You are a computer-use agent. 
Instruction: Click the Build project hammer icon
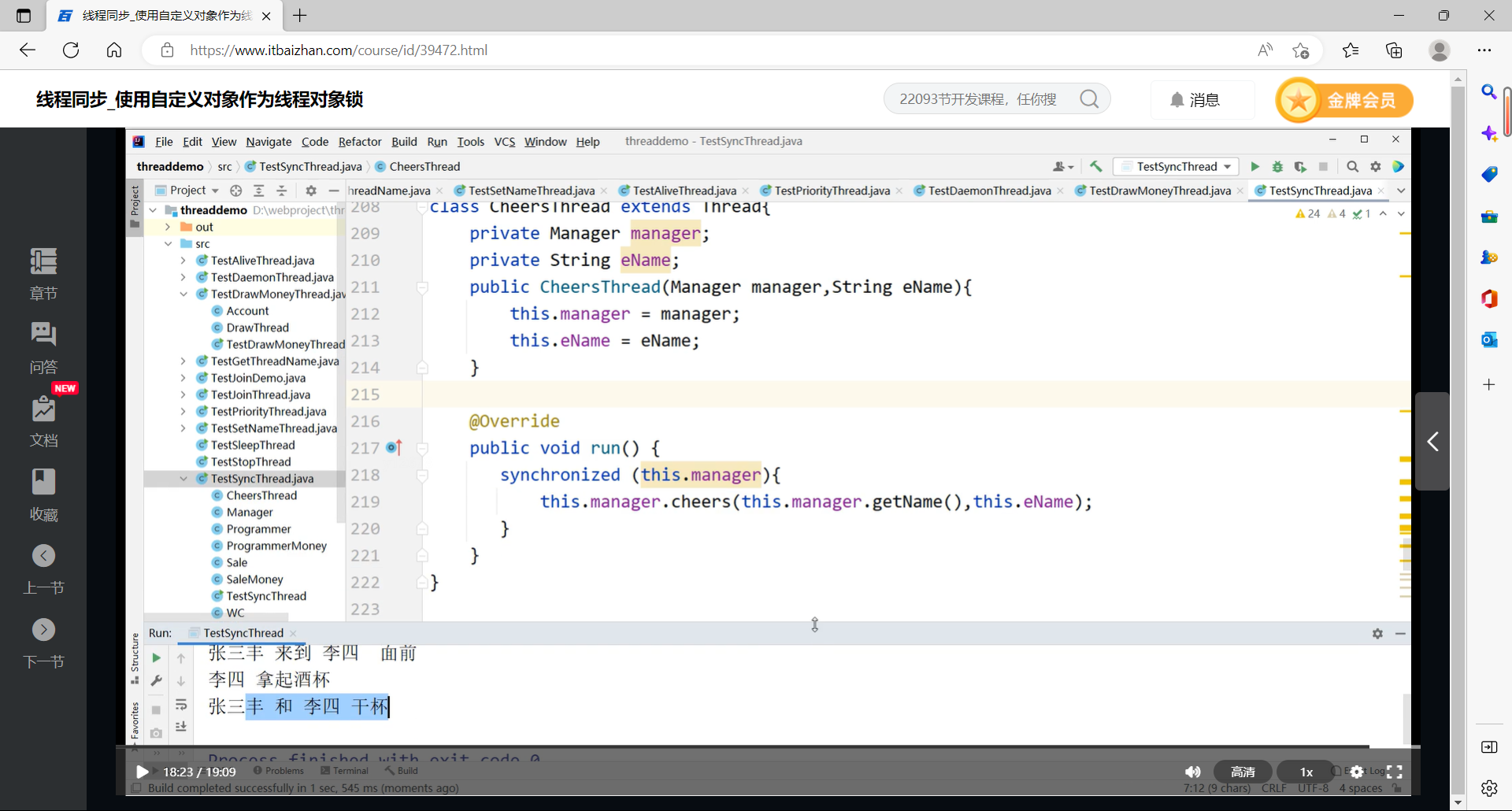tap(1095, 167)
